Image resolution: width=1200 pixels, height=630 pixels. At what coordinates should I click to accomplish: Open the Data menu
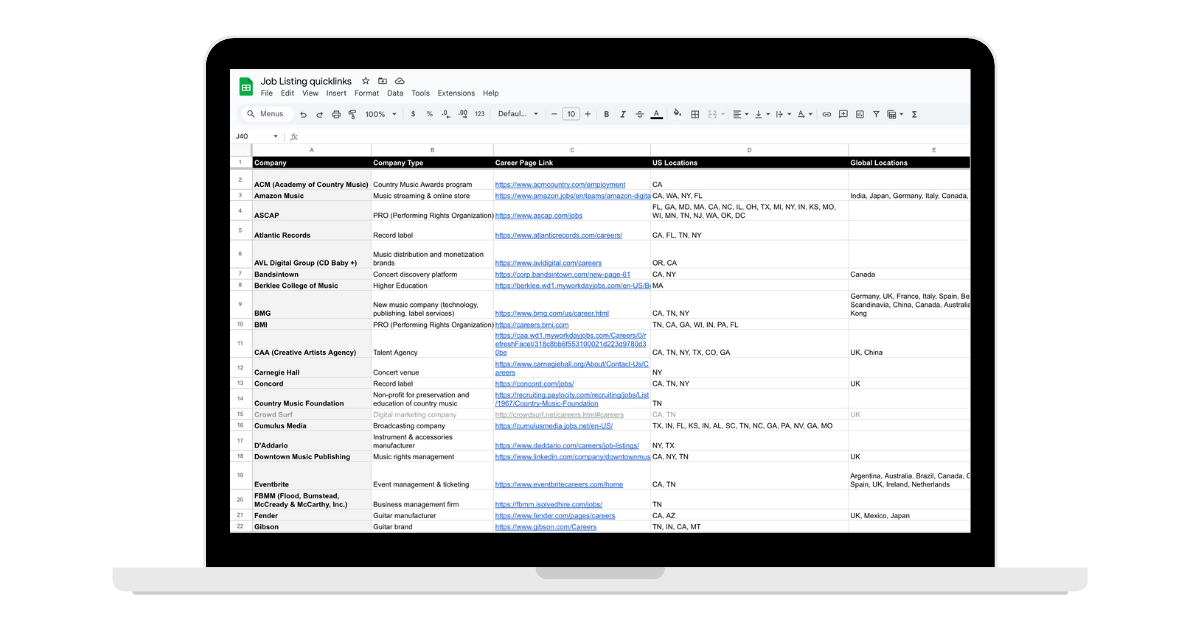(394, 92)
